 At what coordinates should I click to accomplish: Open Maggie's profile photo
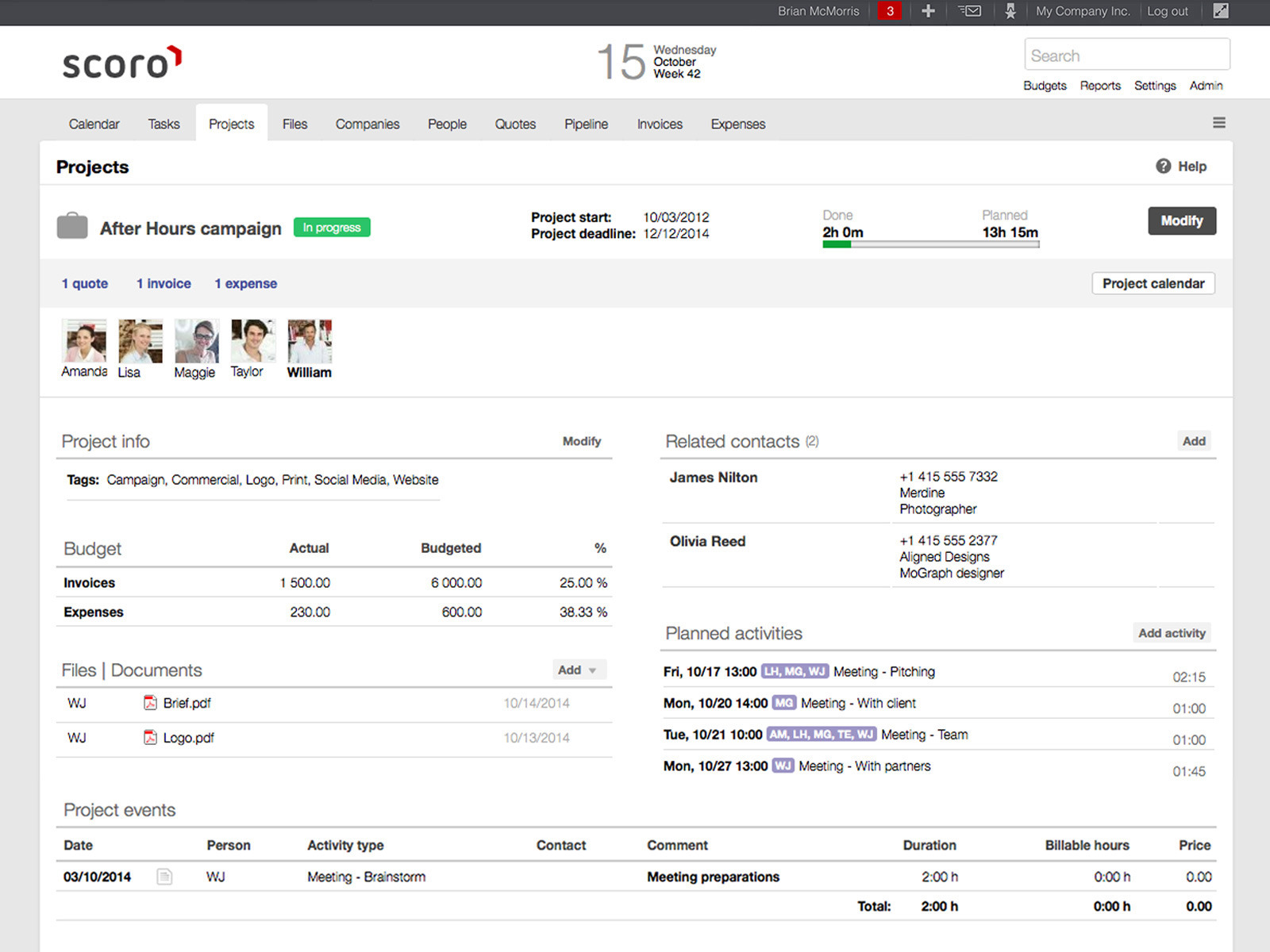(x=197, y=341)
